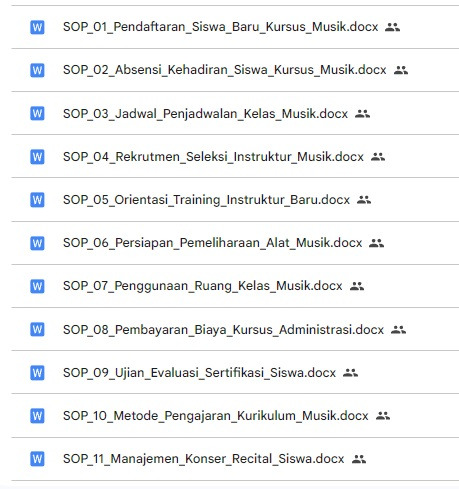Click the Word icon for SOP_09_Ujian_Evaluasi file
The height and width of the screenshot is (489, 459).
[37, 373]
